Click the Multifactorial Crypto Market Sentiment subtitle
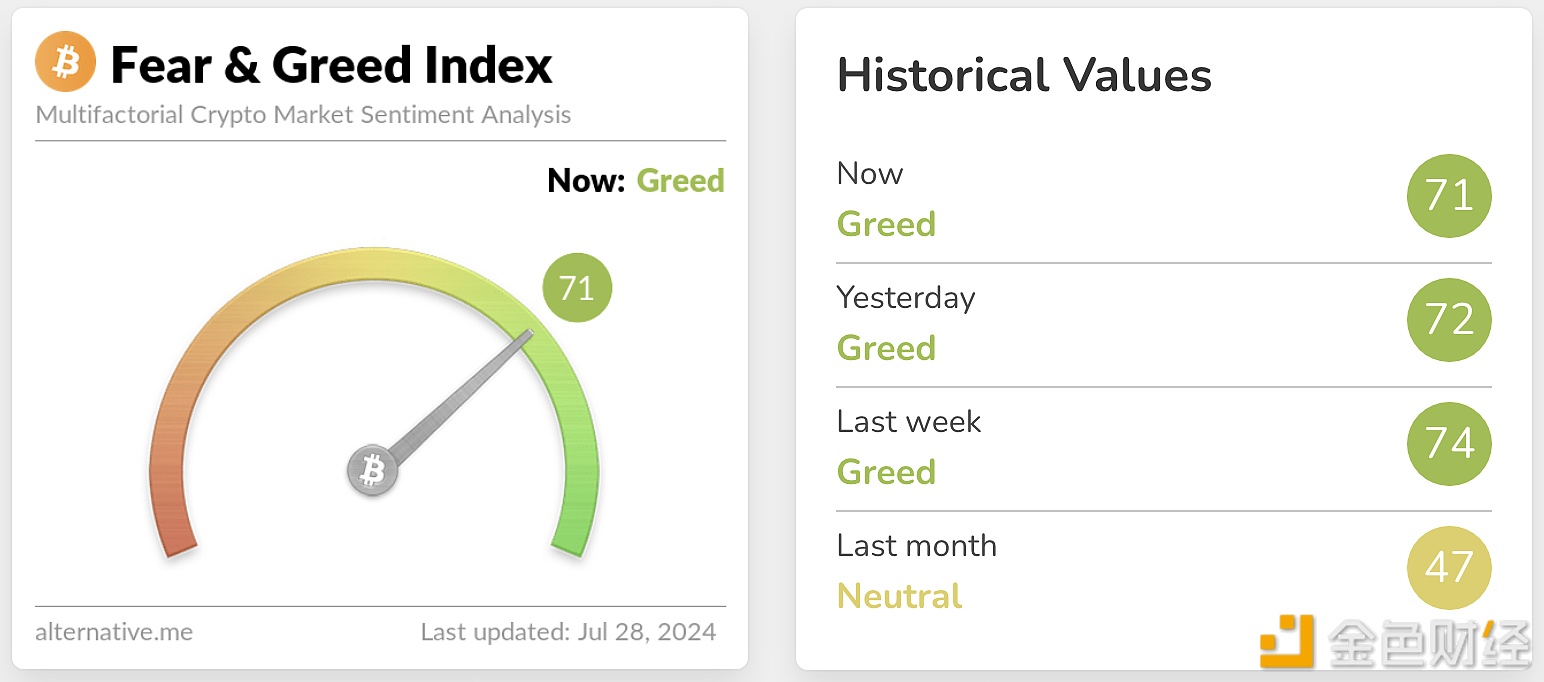The width and height of the screenshot is (1544, 682). click(303, 115)
